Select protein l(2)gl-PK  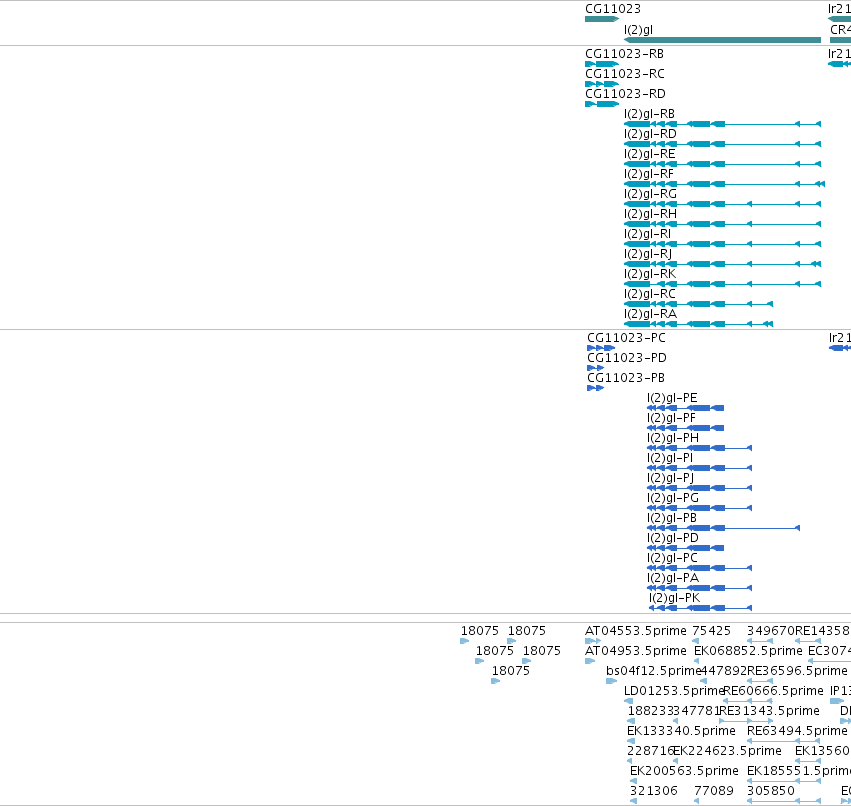[701, 608]
